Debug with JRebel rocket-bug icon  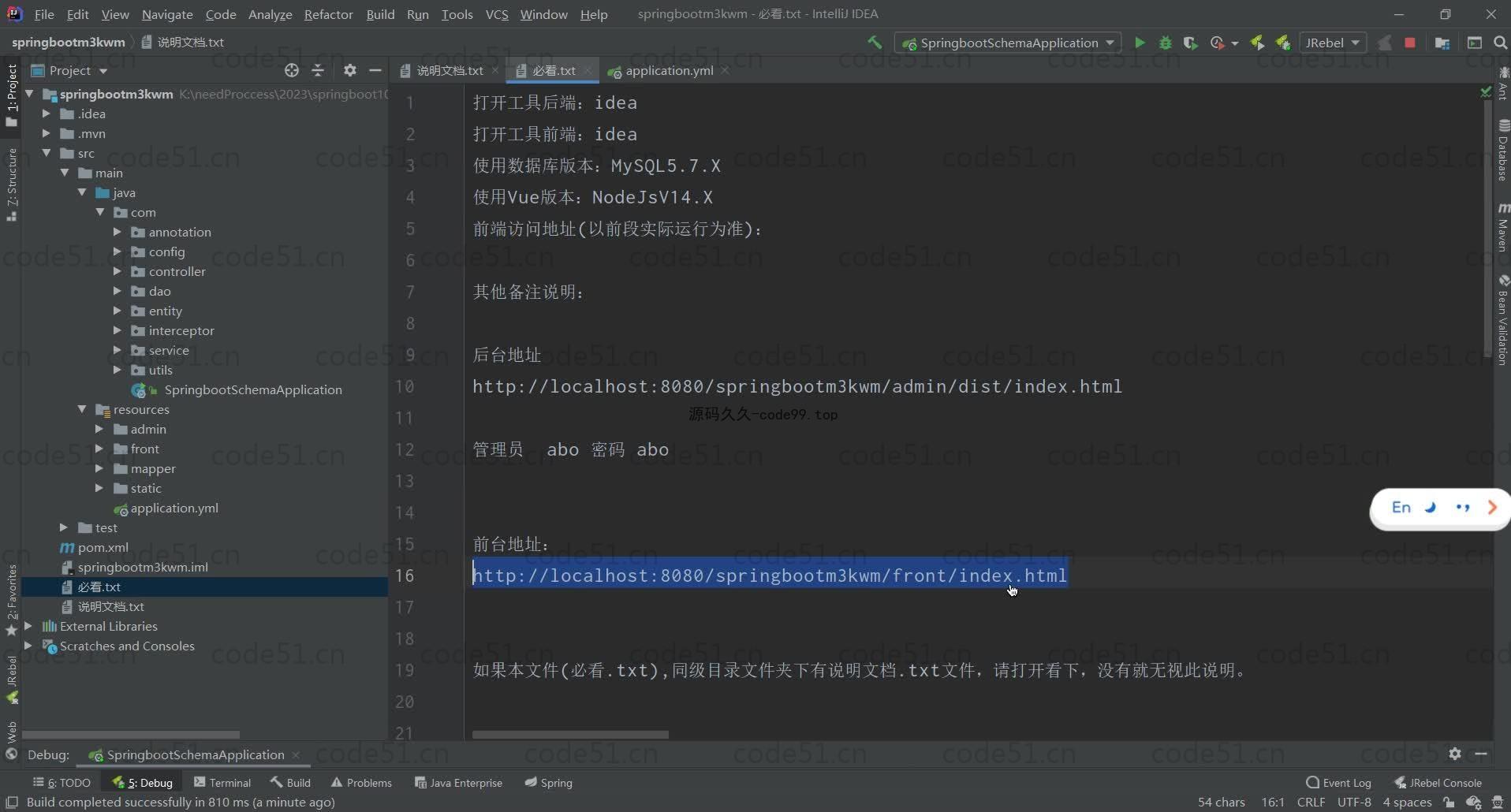1283,43
